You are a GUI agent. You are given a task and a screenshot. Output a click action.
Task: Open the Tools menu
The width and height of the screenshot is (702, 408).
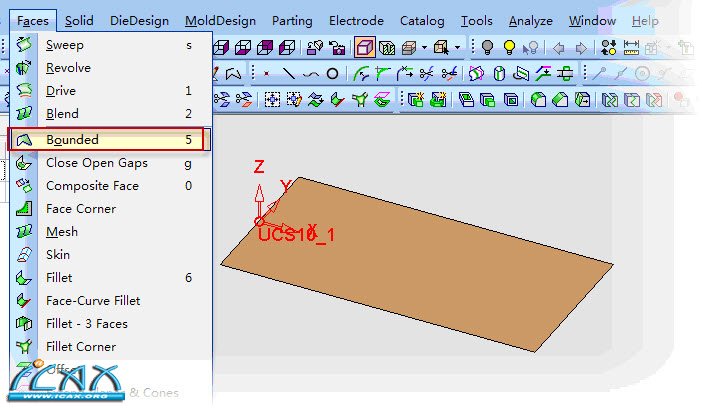pos(476,21)
